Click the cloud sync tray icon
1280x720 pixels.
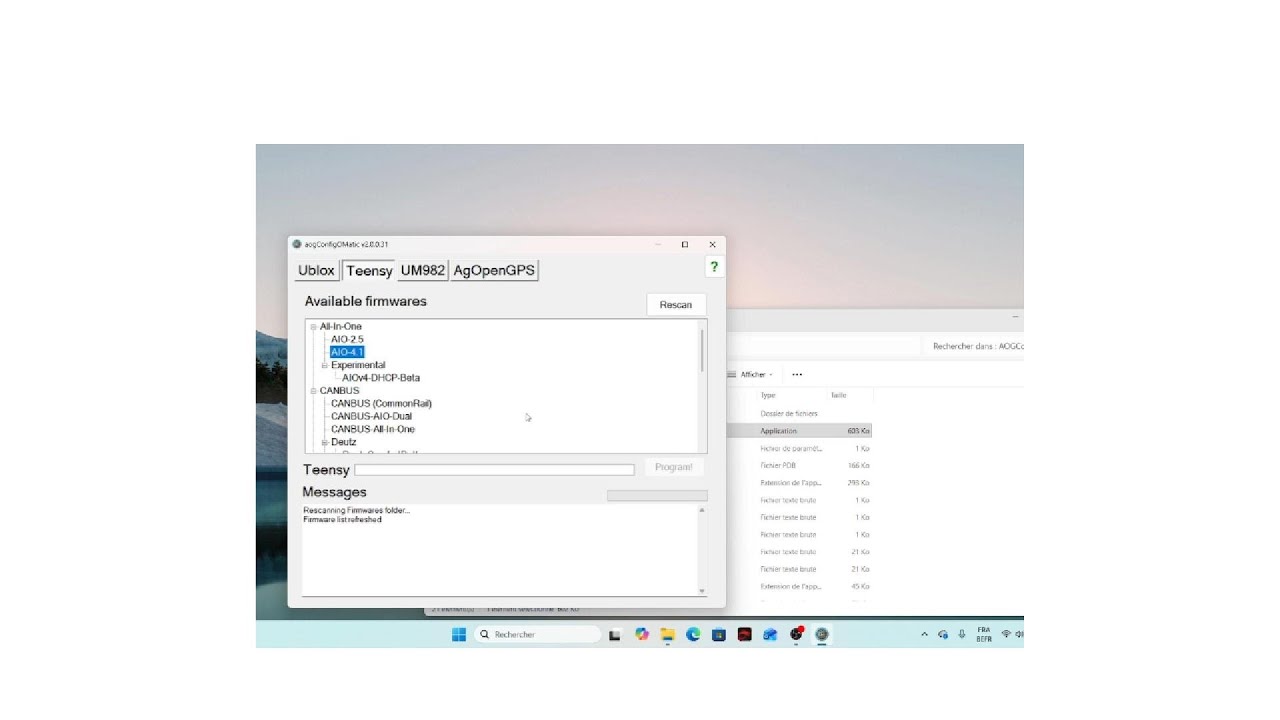(x=943, y=634)
